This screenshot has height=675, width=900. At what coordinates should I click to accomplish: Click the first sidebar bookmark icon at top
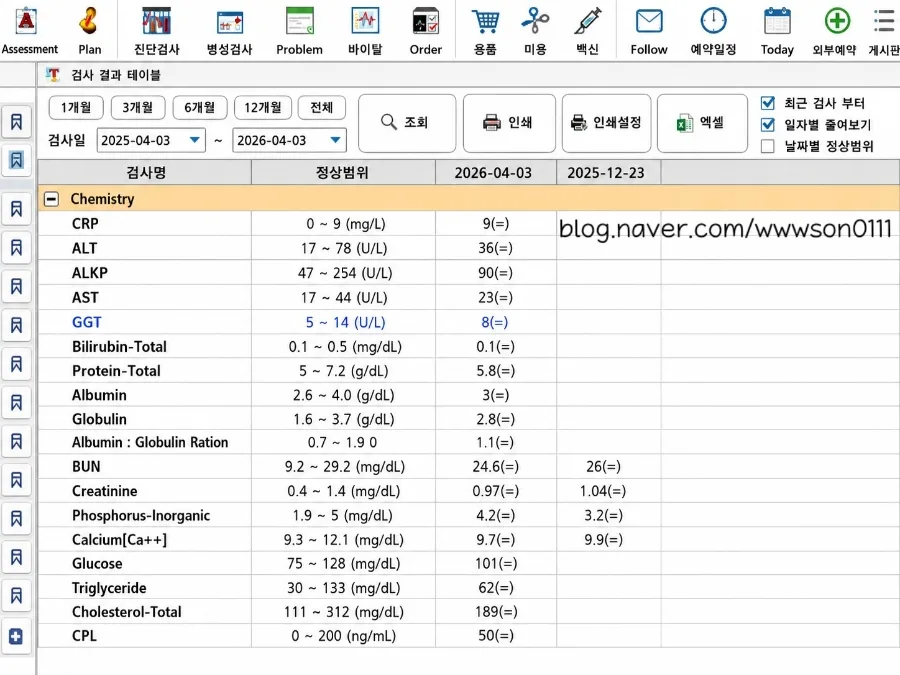[16, 122]
